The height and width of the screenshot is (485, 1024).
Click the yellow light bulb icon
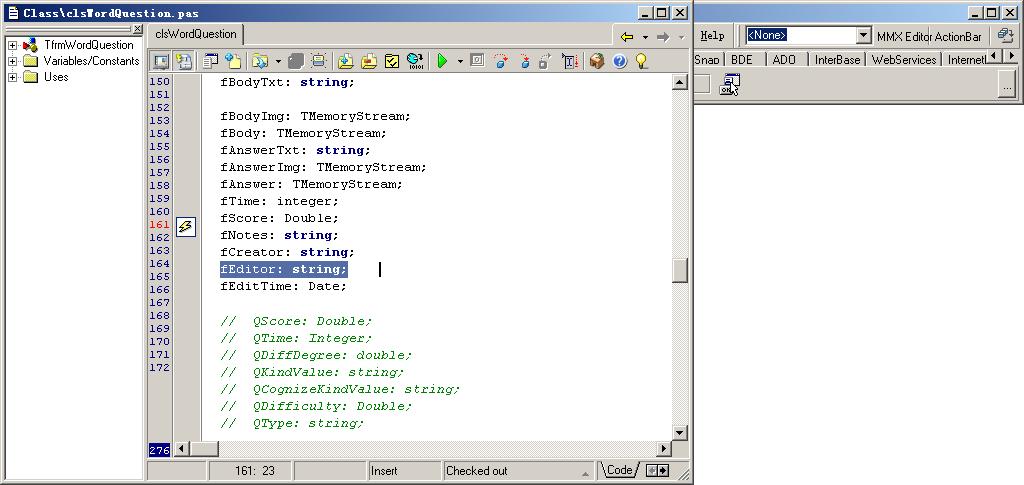click(642, 62)
